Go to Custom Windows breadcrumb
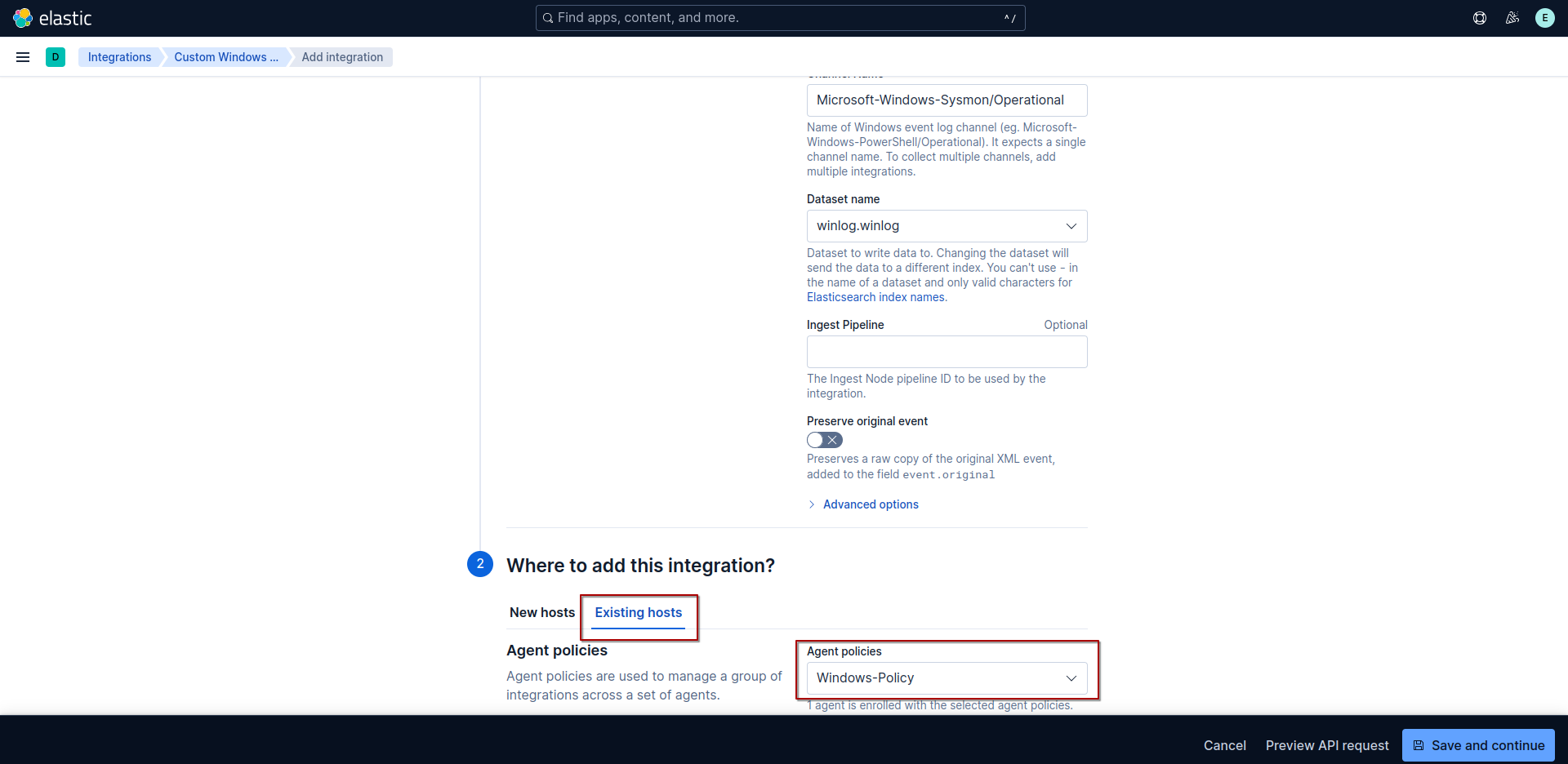The height and width of the screenshot is (764, 1568). click(226, 57)
